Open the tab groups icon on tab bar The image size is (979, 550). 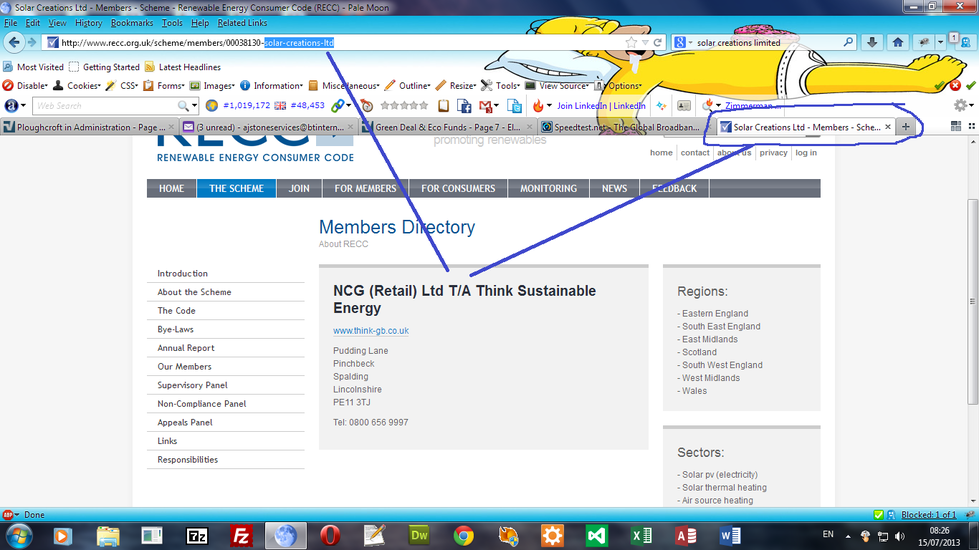click(956, 127)
